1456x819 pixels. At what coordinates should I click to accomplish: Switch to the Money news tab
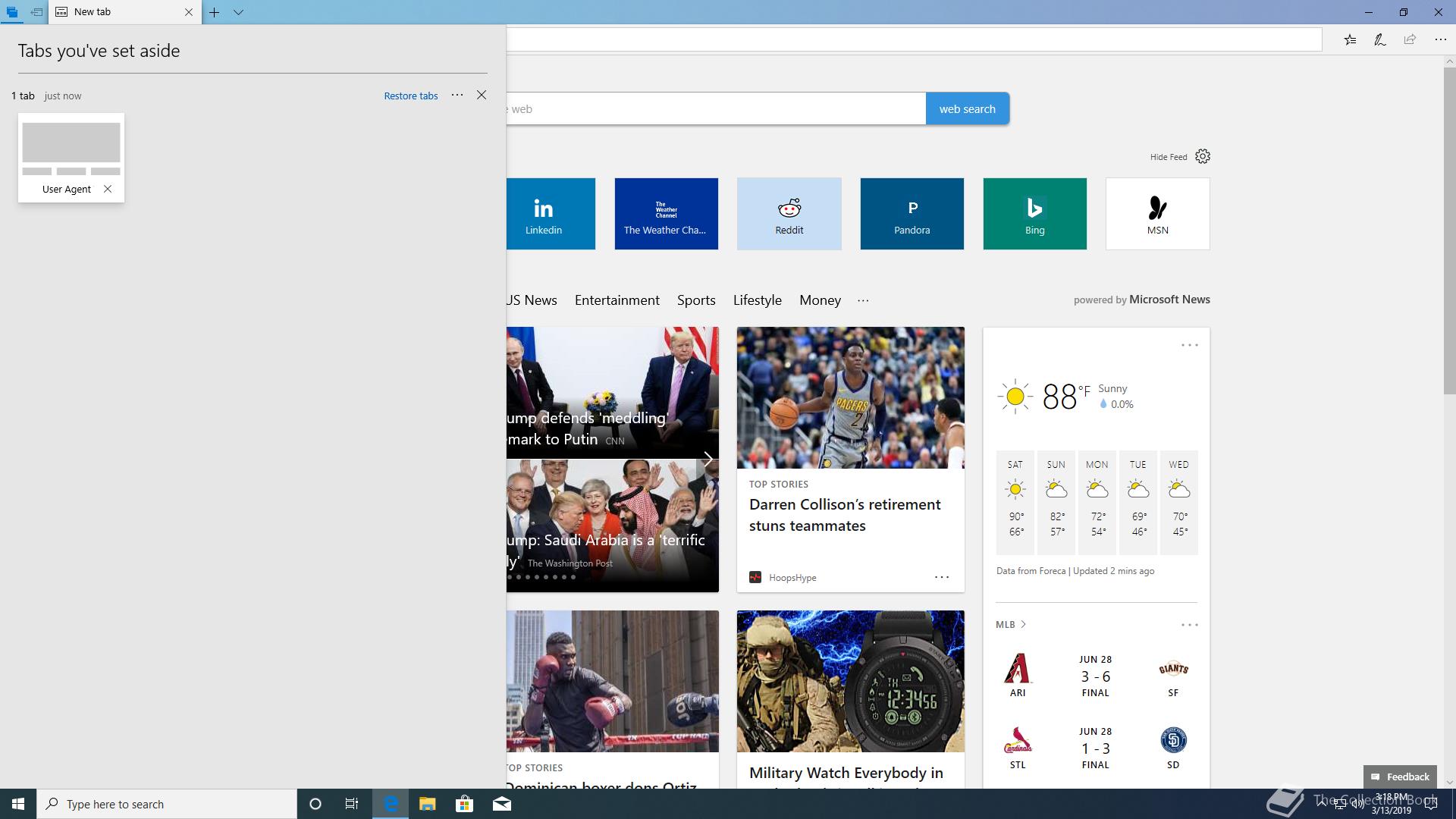820,300
